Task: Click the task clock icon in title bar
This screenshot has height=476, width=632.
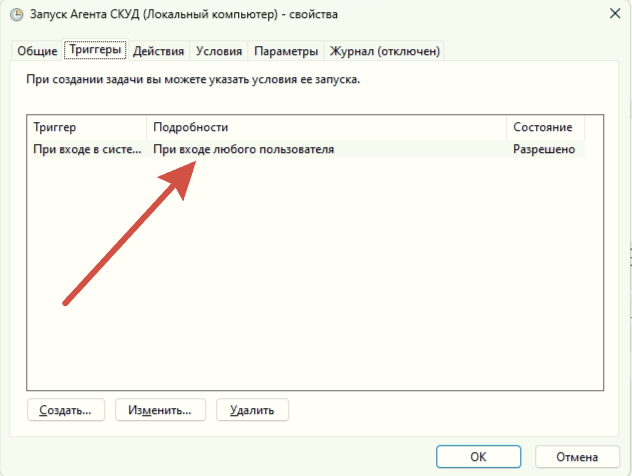Action: [17, 15]
